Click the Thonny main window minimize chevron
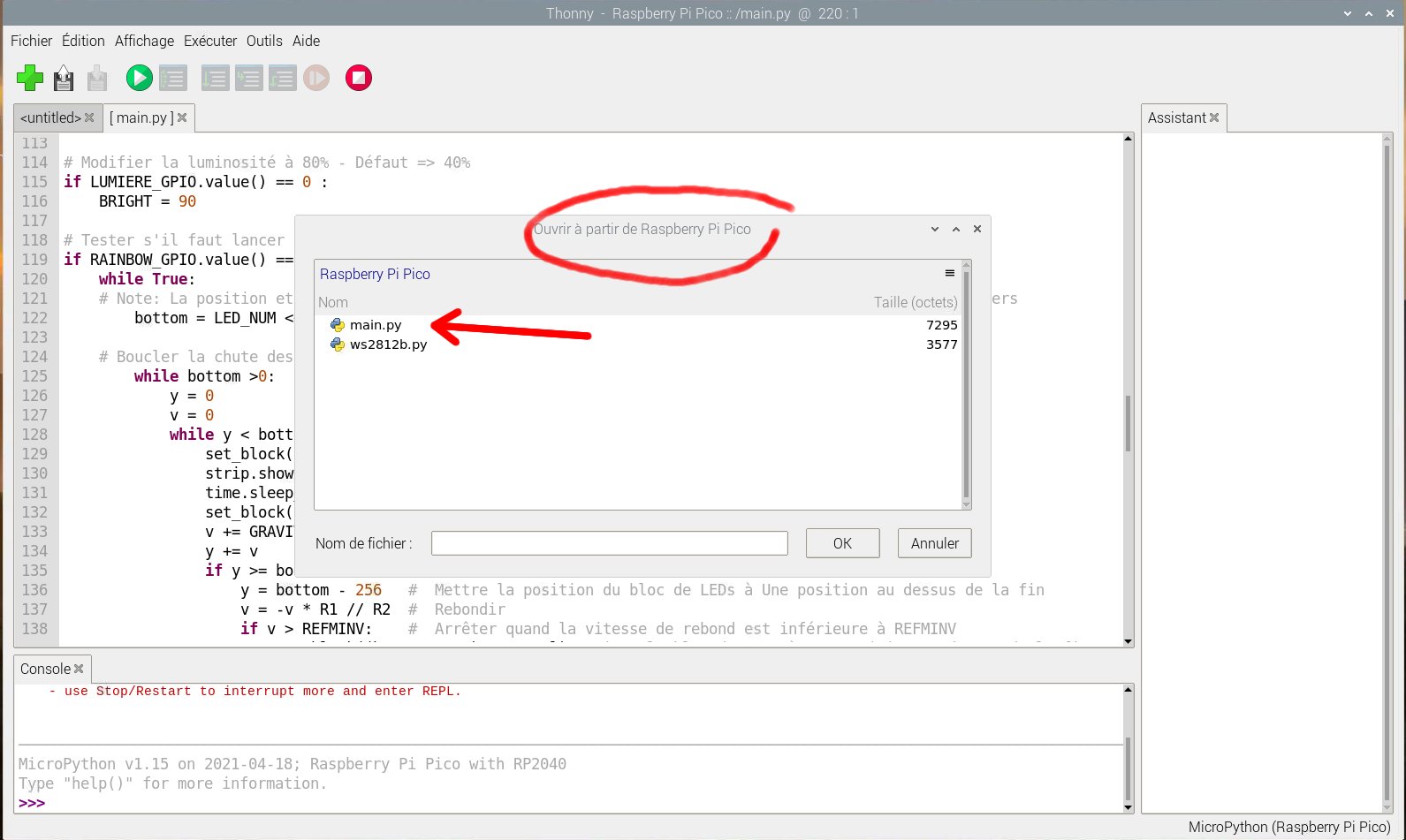Image resolution: width=1406 pixels, height=840 pixels. pyautogui.click(x=1347, y=14)
